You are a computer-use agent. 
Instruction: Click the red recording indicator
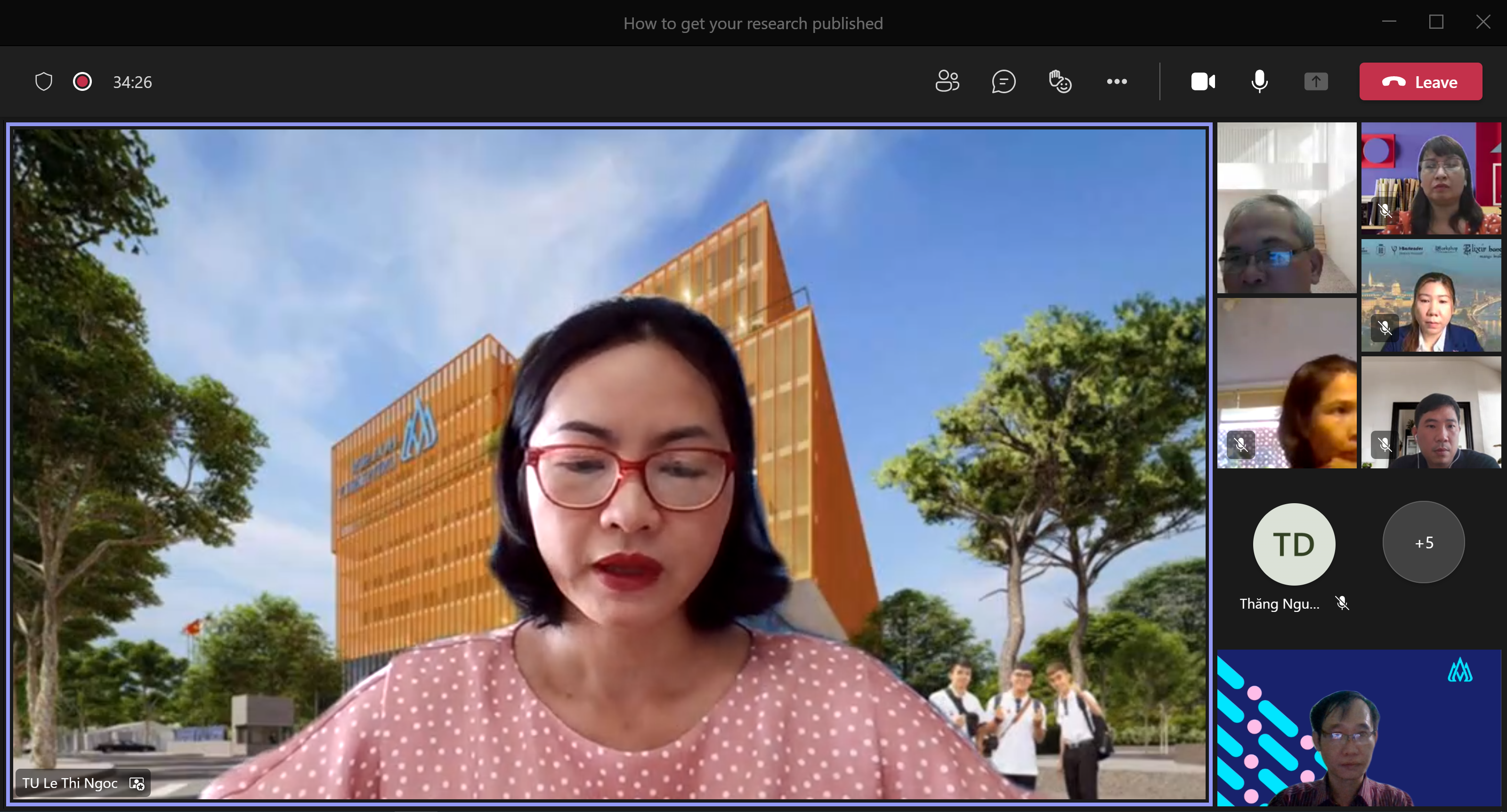click(x=82, y=81)
